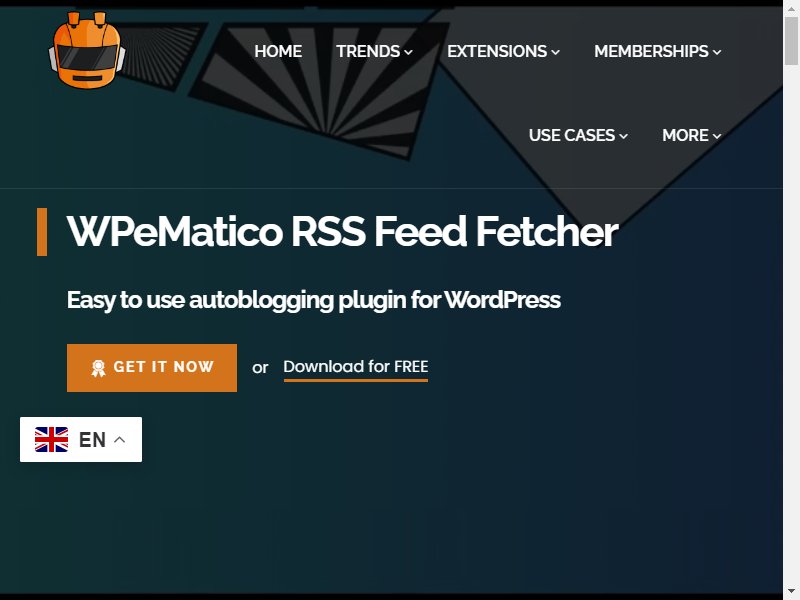The image size is (800, 600).
Task: Expand the Use Cases dropdown chevron
Action: click(623, 136)
